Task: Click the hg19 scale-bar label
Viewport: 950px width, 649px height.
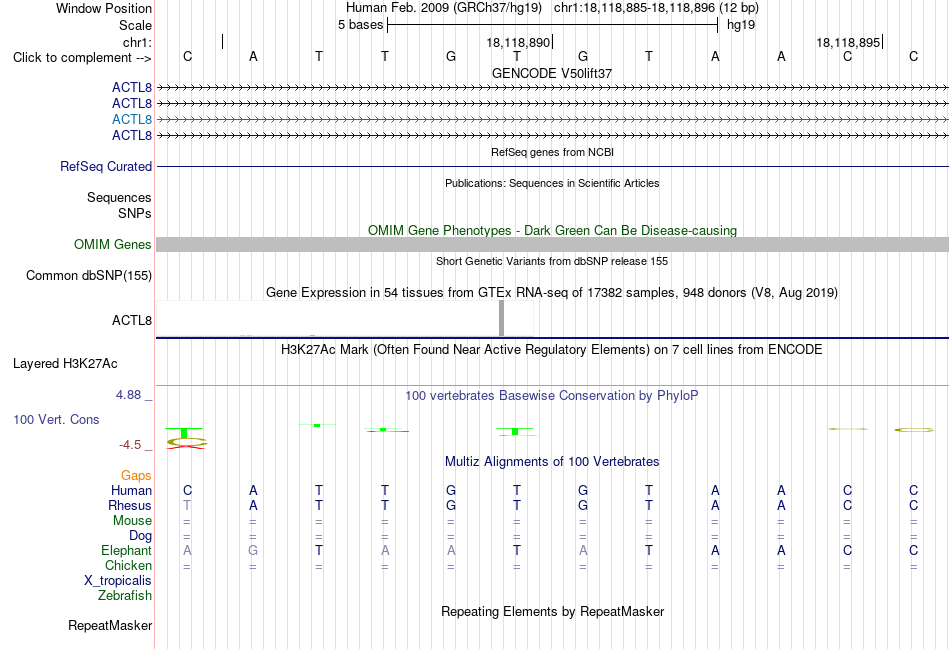Action: [x=741, y=25]
